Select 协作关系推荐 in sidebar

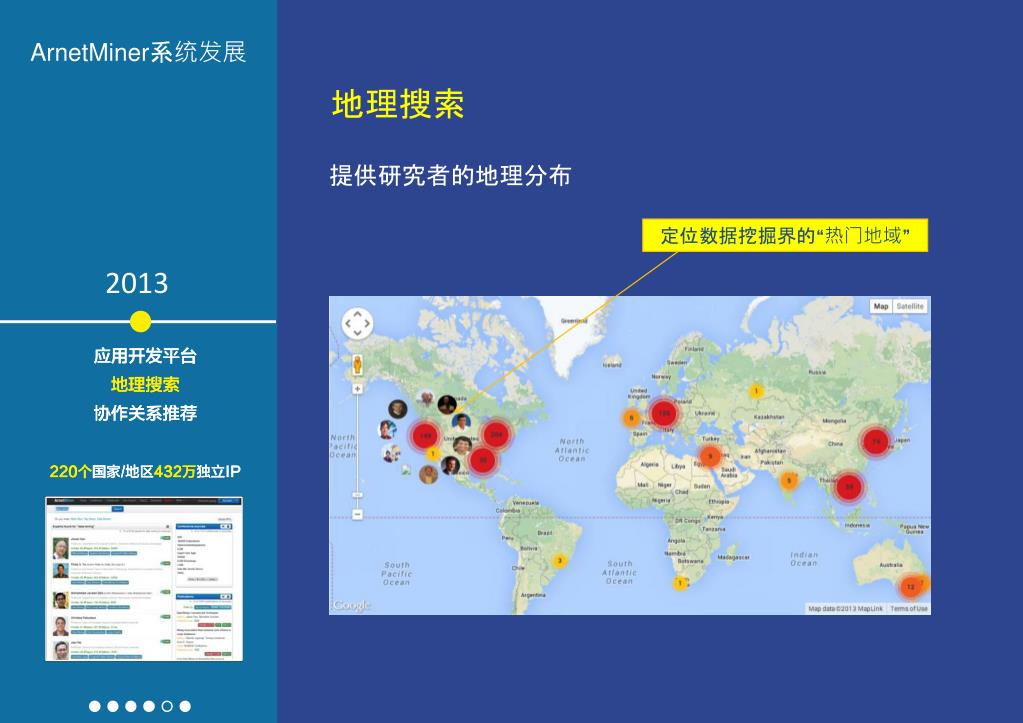(145, 413)
